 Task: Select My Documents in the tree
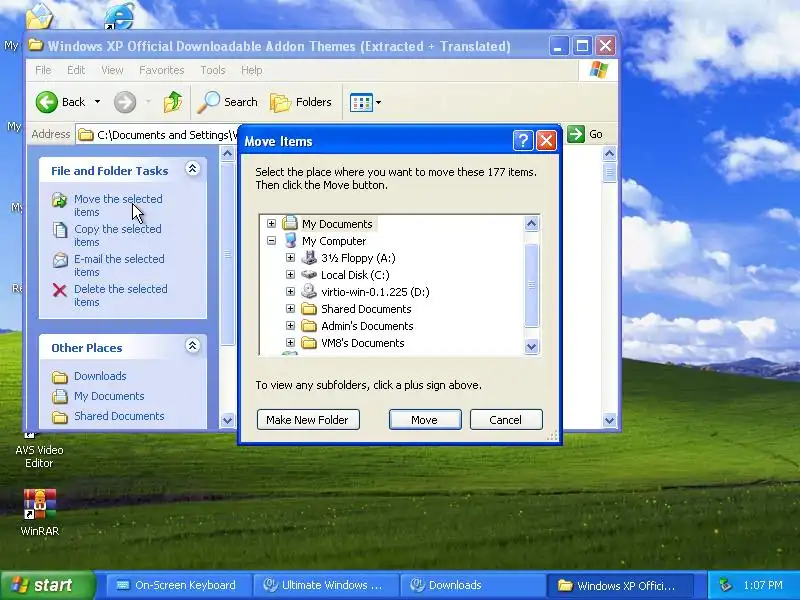337,224
